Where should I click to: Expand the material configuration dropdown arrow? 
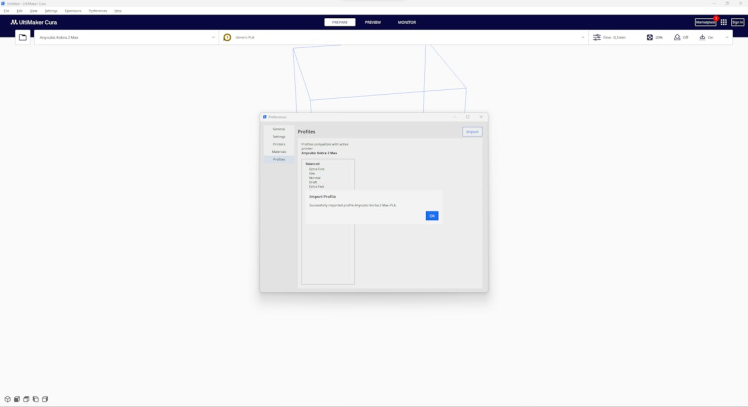pos(582,37)
